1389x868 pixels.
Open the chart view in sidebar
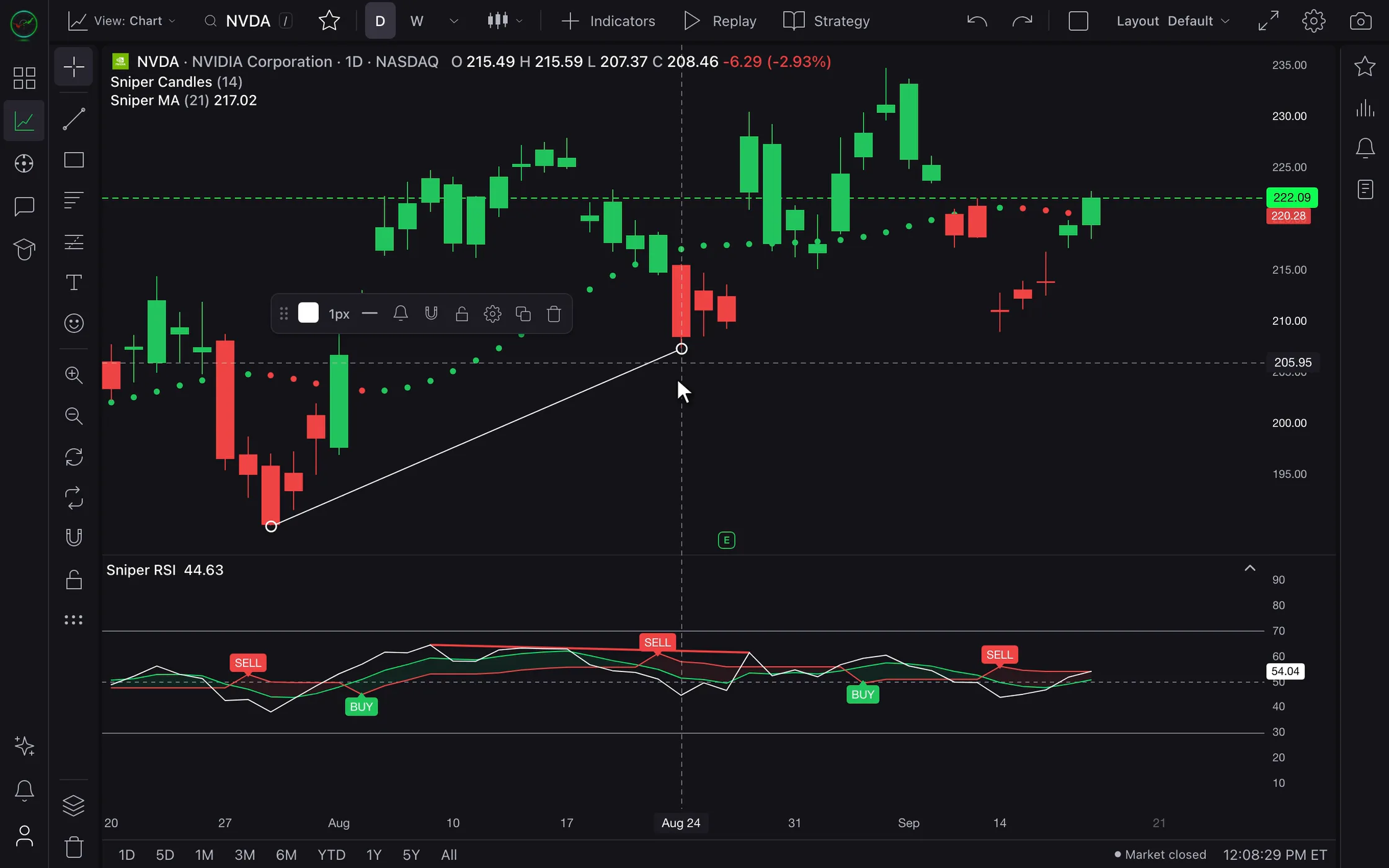click(x=24, y=121)
